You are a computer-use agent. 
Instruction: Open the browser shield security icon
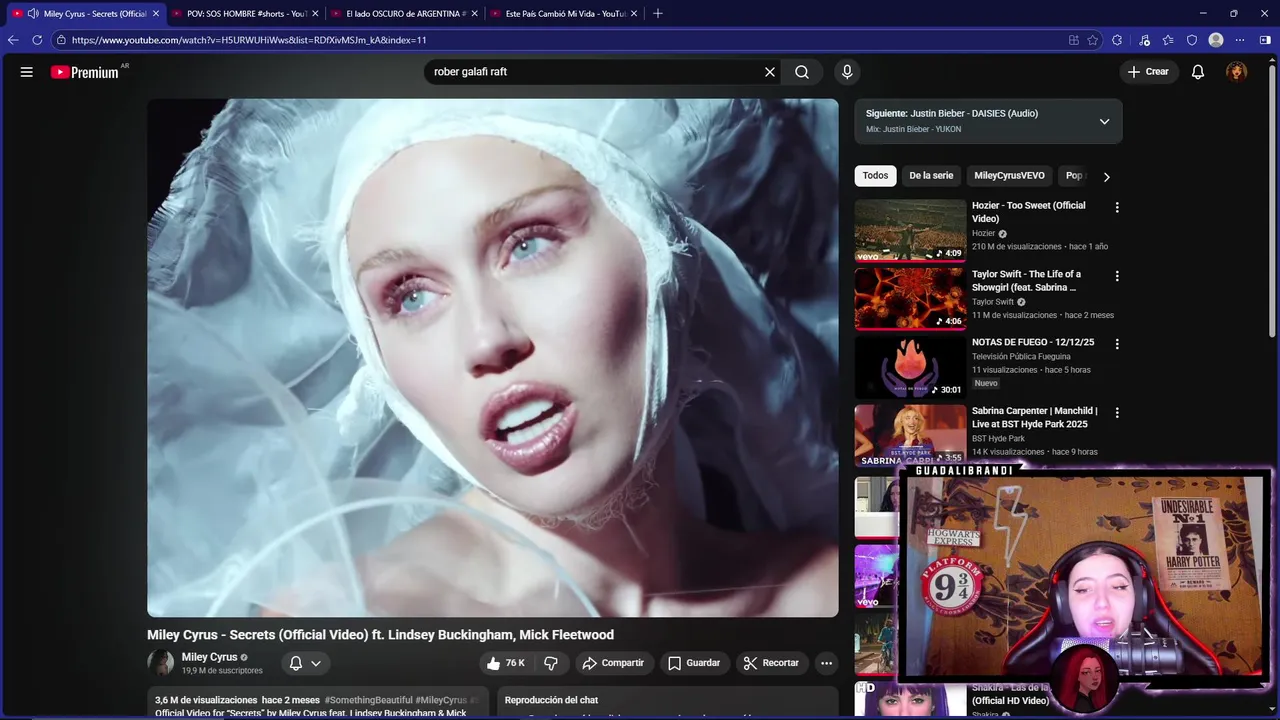(1192, 40)
